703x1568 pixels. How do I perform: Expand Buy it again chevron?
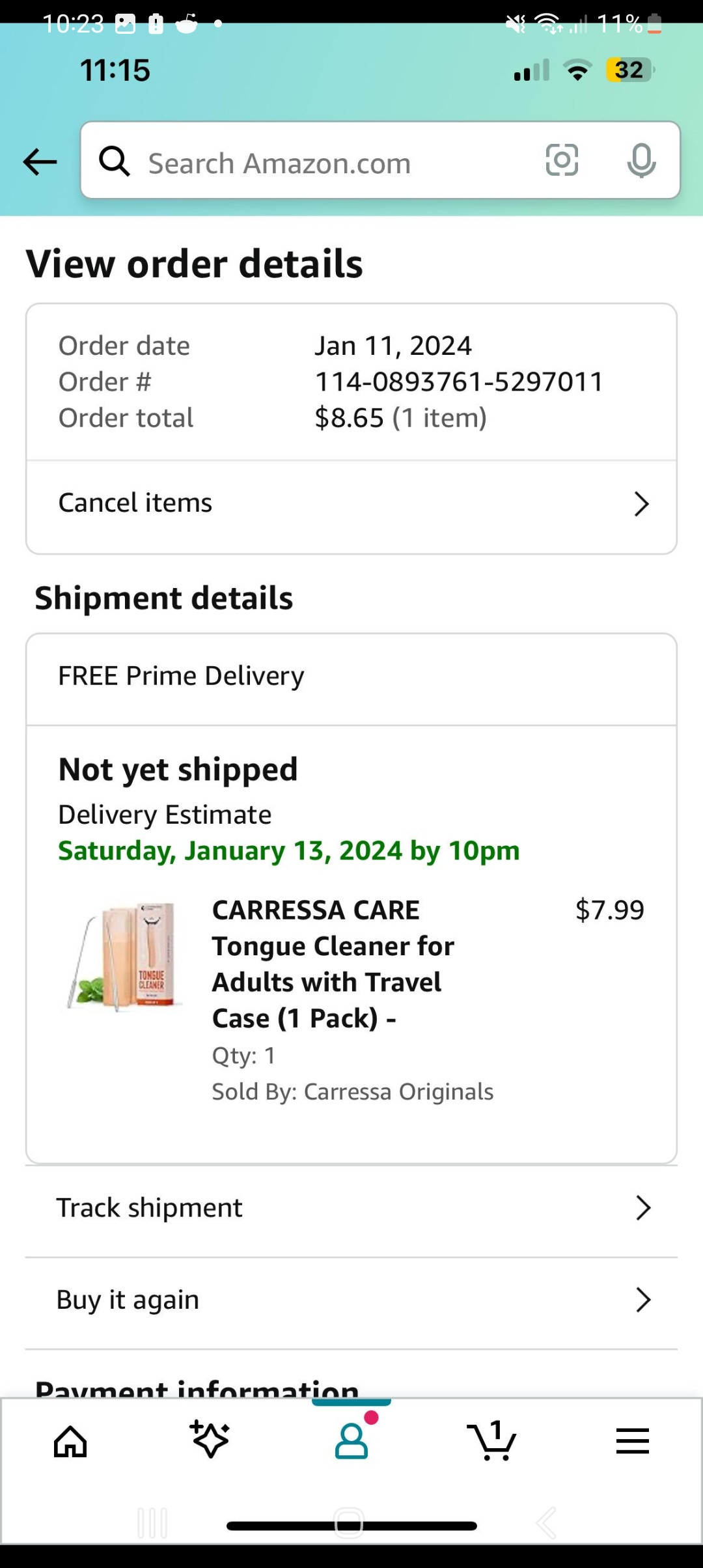pyautogui.click(x=642, y=1300)
